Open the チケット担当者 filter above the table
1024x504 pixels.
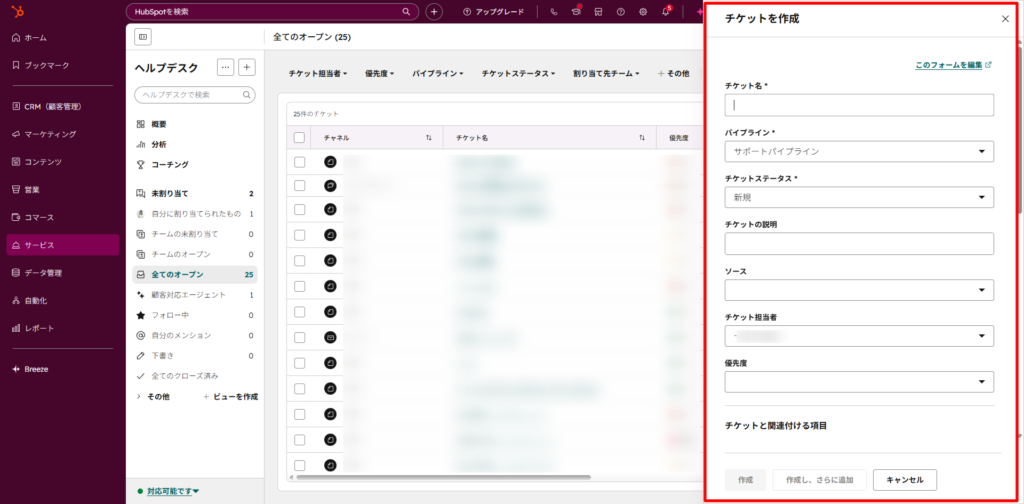click(318, 74)
